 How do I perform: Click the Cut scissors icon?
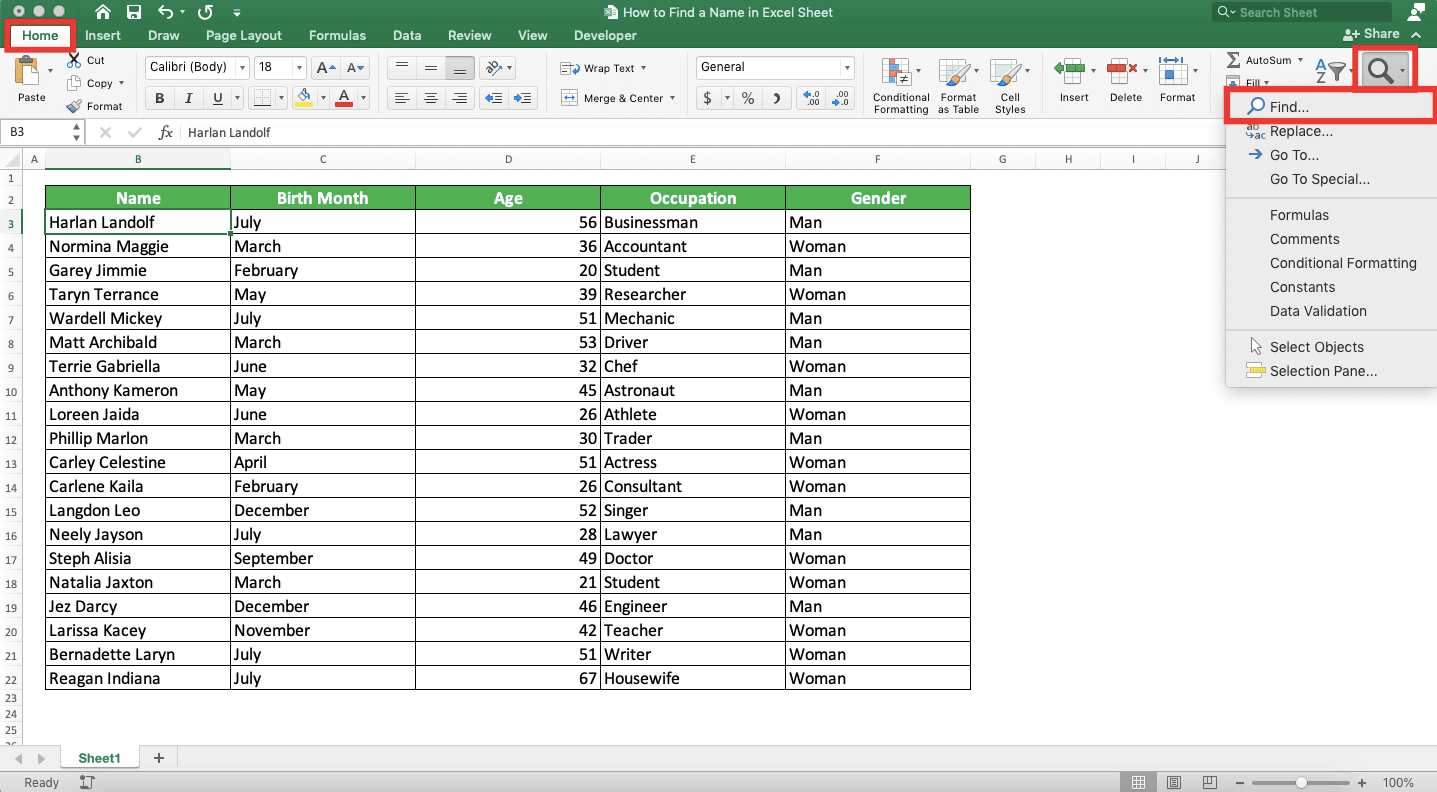74,61
